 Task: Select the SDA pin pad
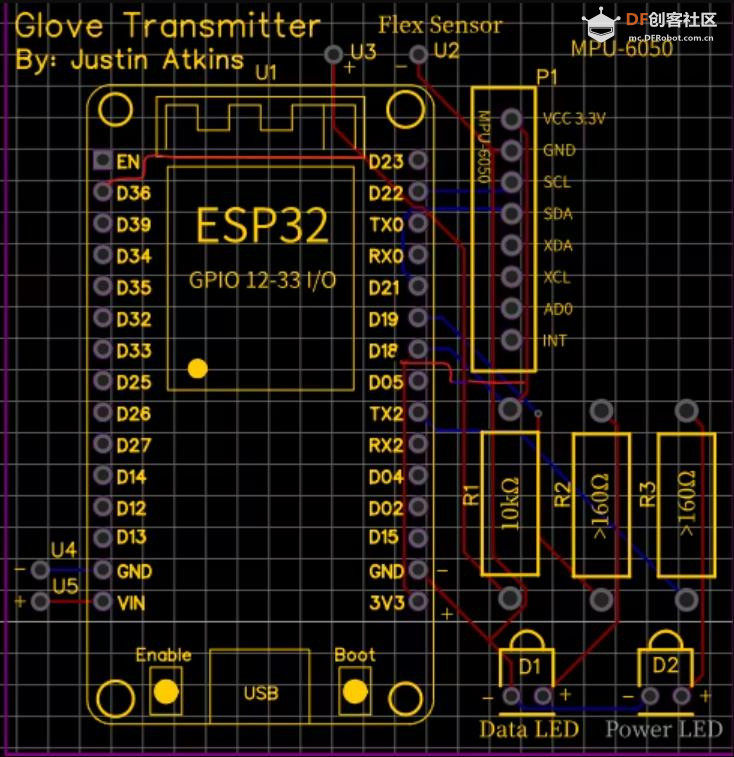click(511, 213)
